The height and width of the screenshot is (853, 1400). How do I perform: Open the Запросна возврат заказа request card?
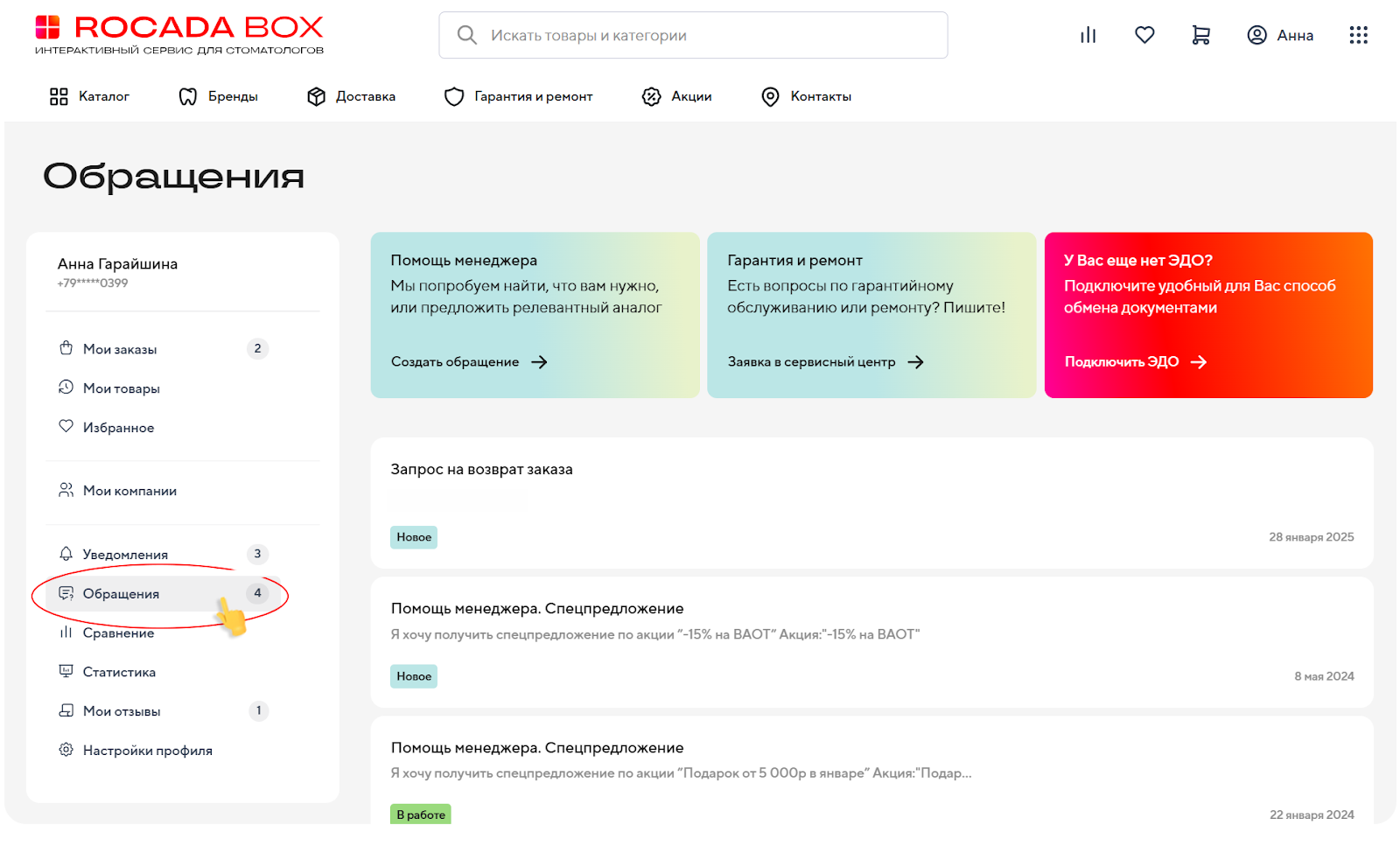click(x=871, y=503)
